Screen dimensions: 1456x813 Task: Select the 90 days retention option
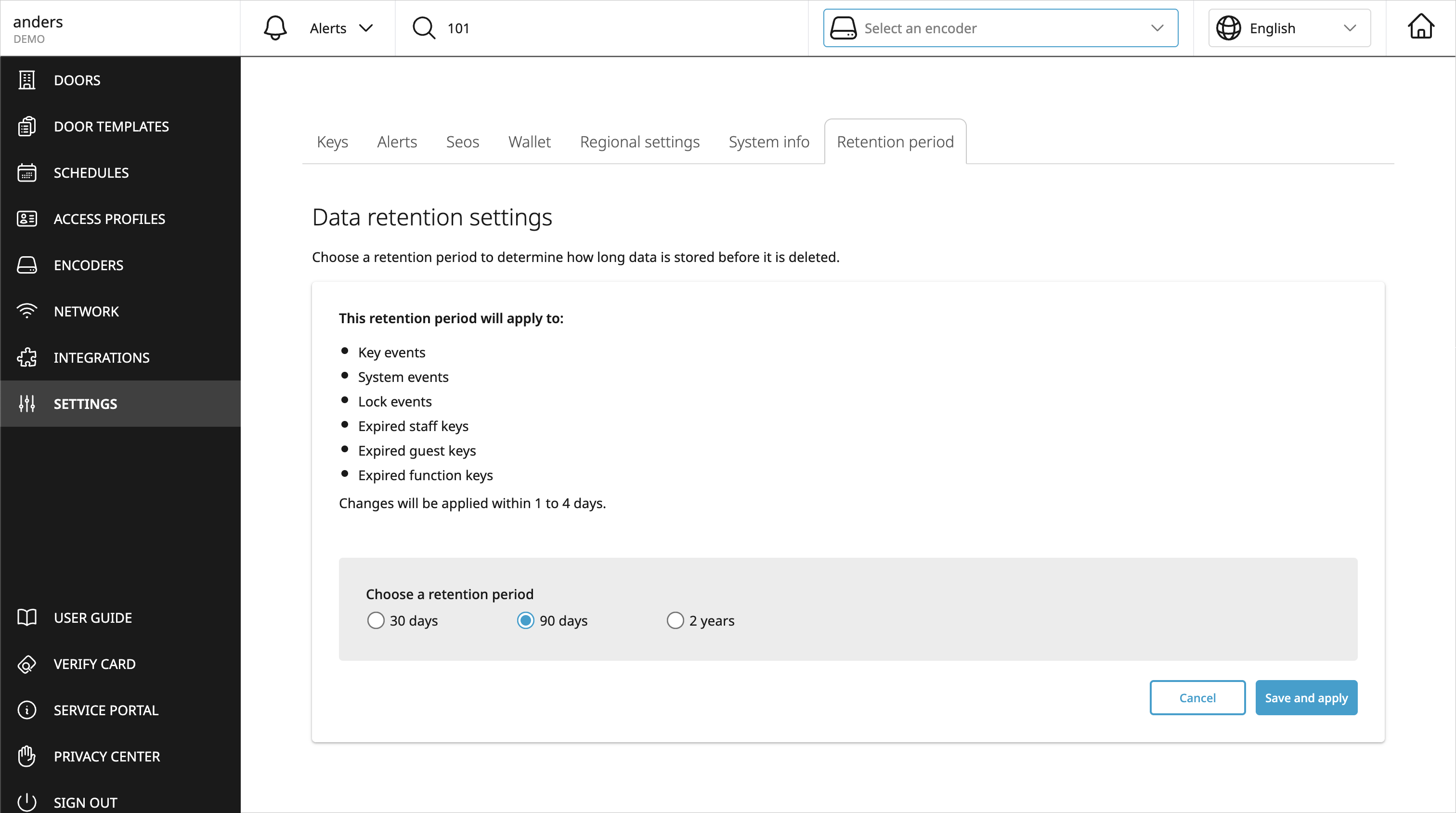[526, 620]
